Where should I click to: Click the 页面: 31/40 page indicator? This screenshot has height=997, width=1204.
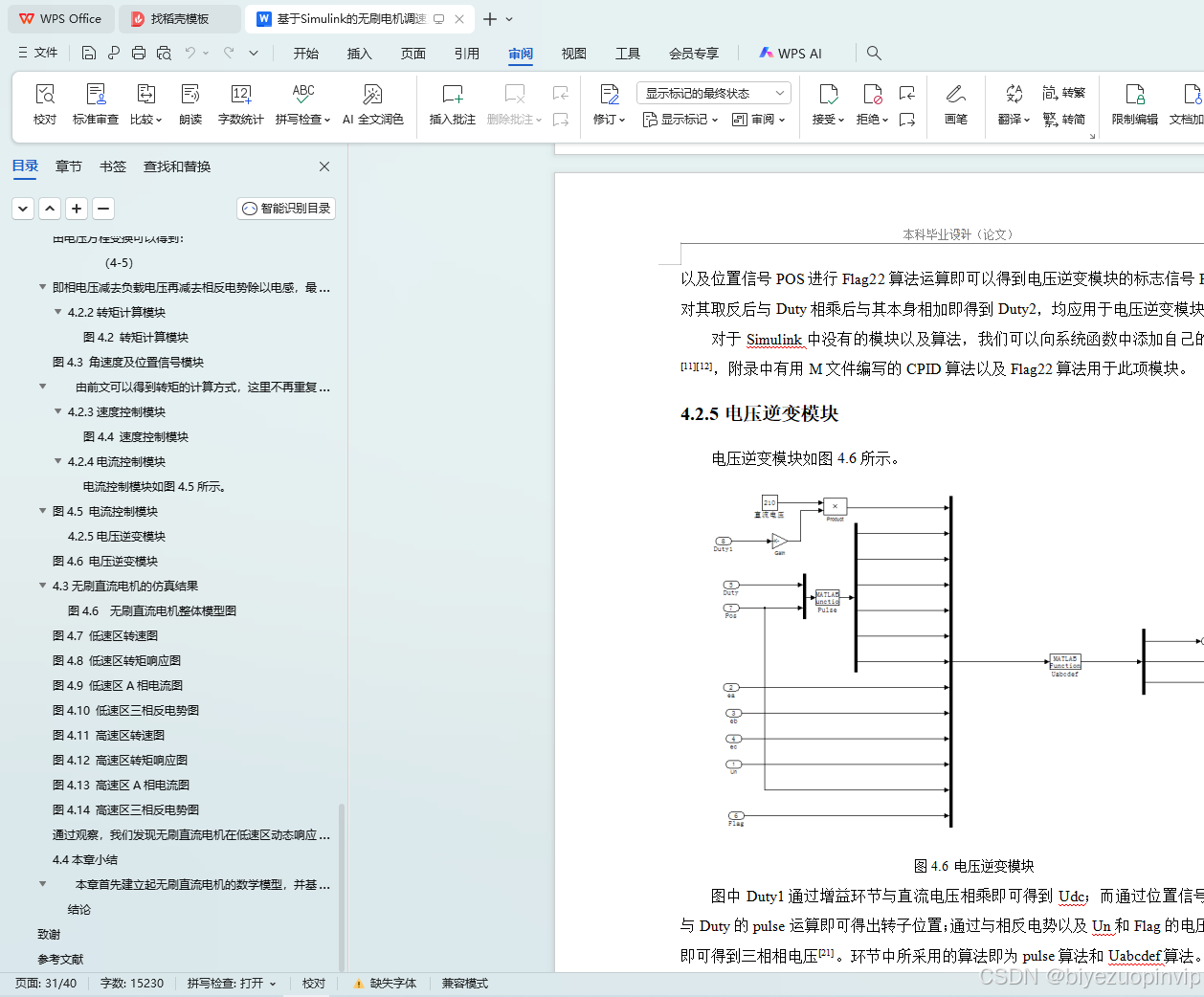(x=46, y=984)
